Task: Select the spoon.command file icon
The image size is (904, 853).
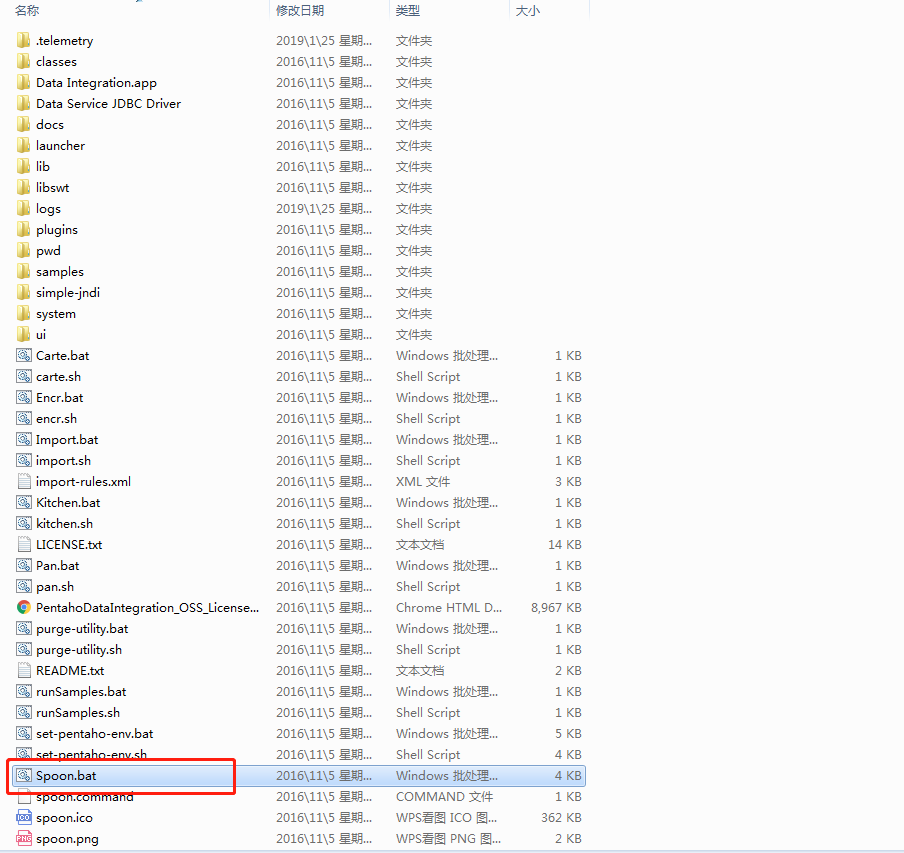Action: click(24, 797)
